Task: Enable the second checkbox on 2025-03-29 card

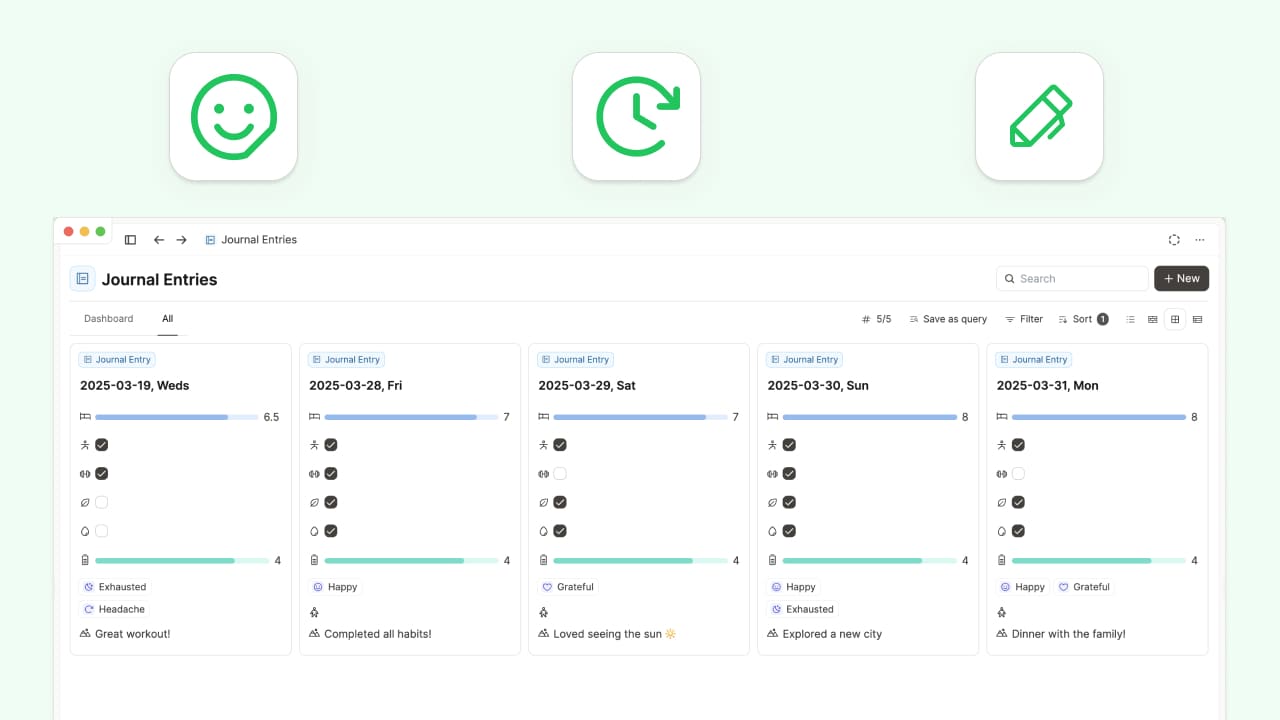Action: (x=560, y=474)
